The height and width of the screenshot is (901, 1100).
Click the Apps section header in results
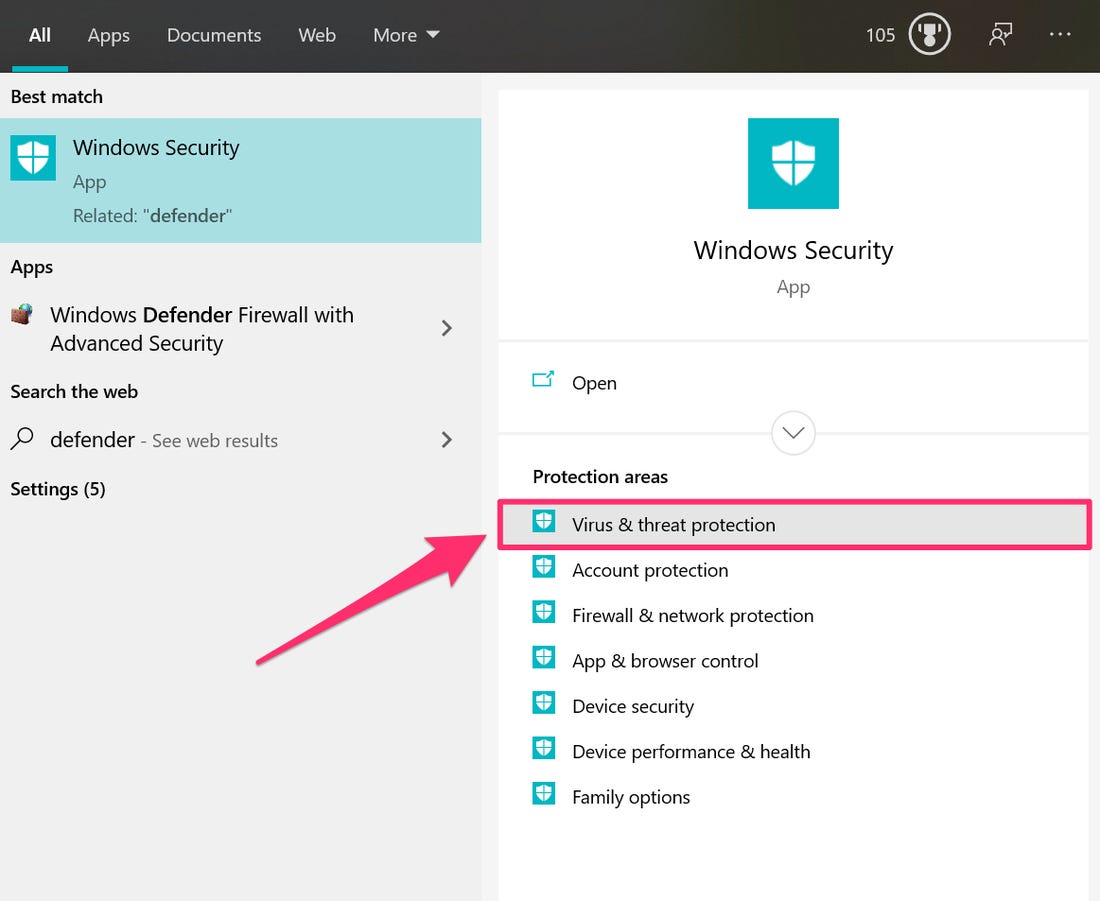32,267
